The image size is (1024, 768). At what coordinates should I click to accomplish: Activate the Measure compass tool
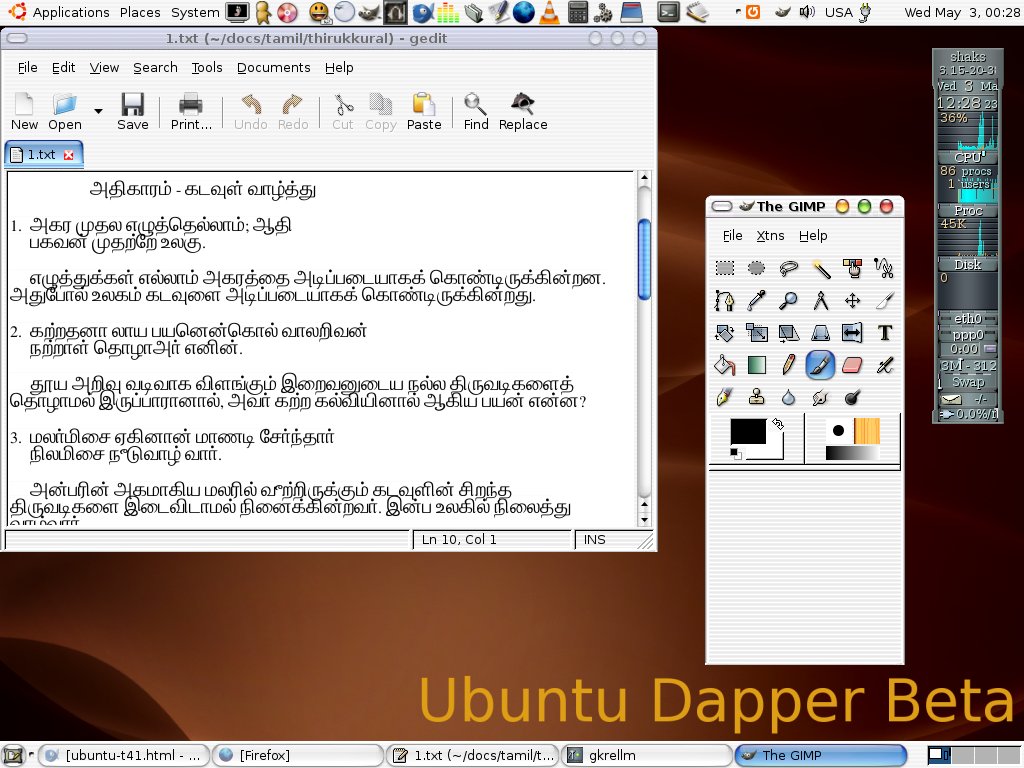(x=820, y=300)
